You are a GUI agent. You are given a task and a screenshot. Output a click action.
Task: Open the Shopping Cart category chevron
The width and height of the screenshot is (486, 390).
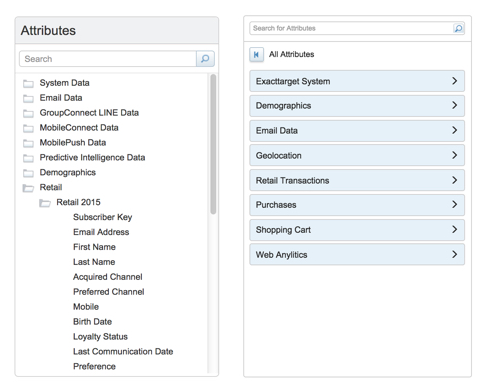[x=454, y=229]
